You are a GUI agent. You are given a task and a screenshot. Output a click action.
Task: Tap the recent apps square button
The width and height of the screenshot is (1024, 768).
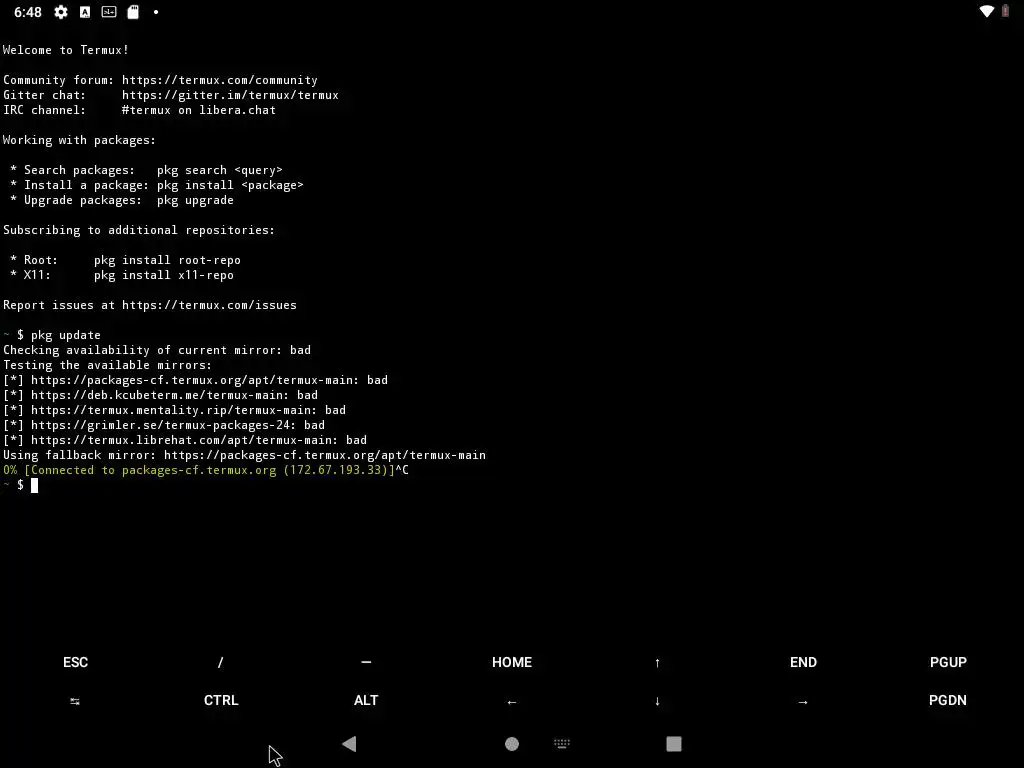click(x=674, y=744)
